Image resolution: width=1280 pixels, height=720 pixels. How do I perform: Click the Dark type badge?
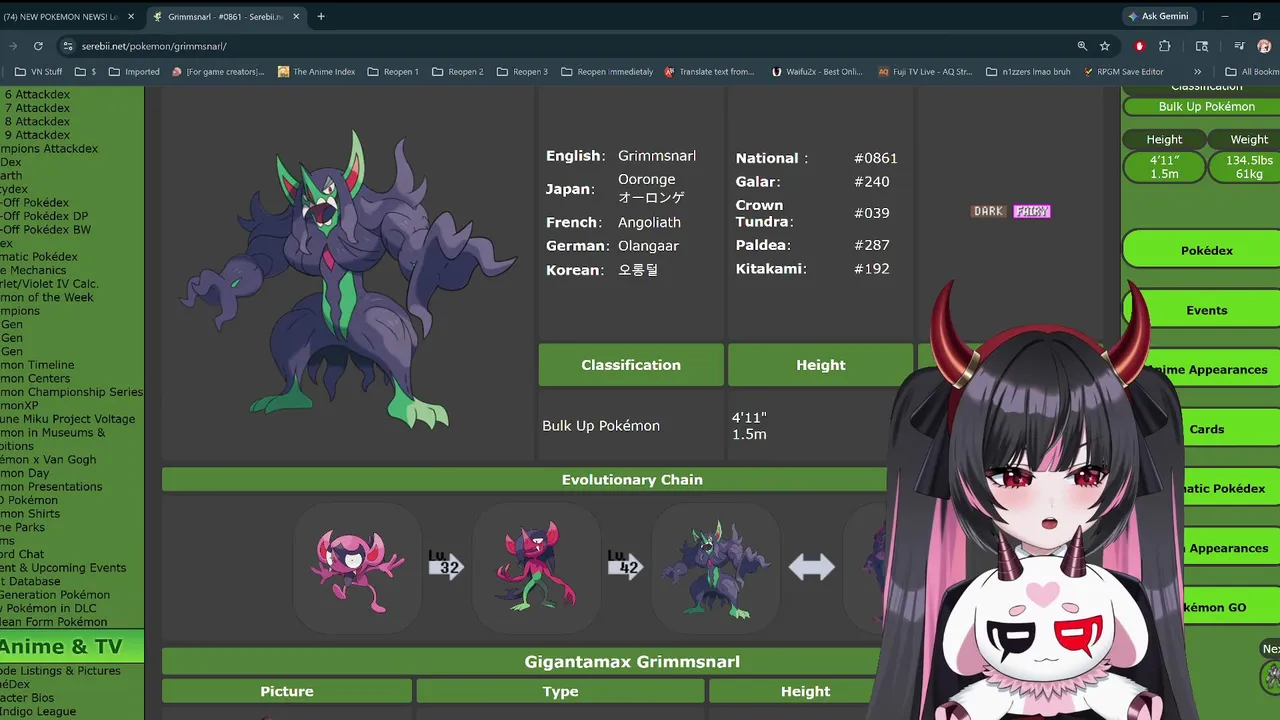click(988, 211)
